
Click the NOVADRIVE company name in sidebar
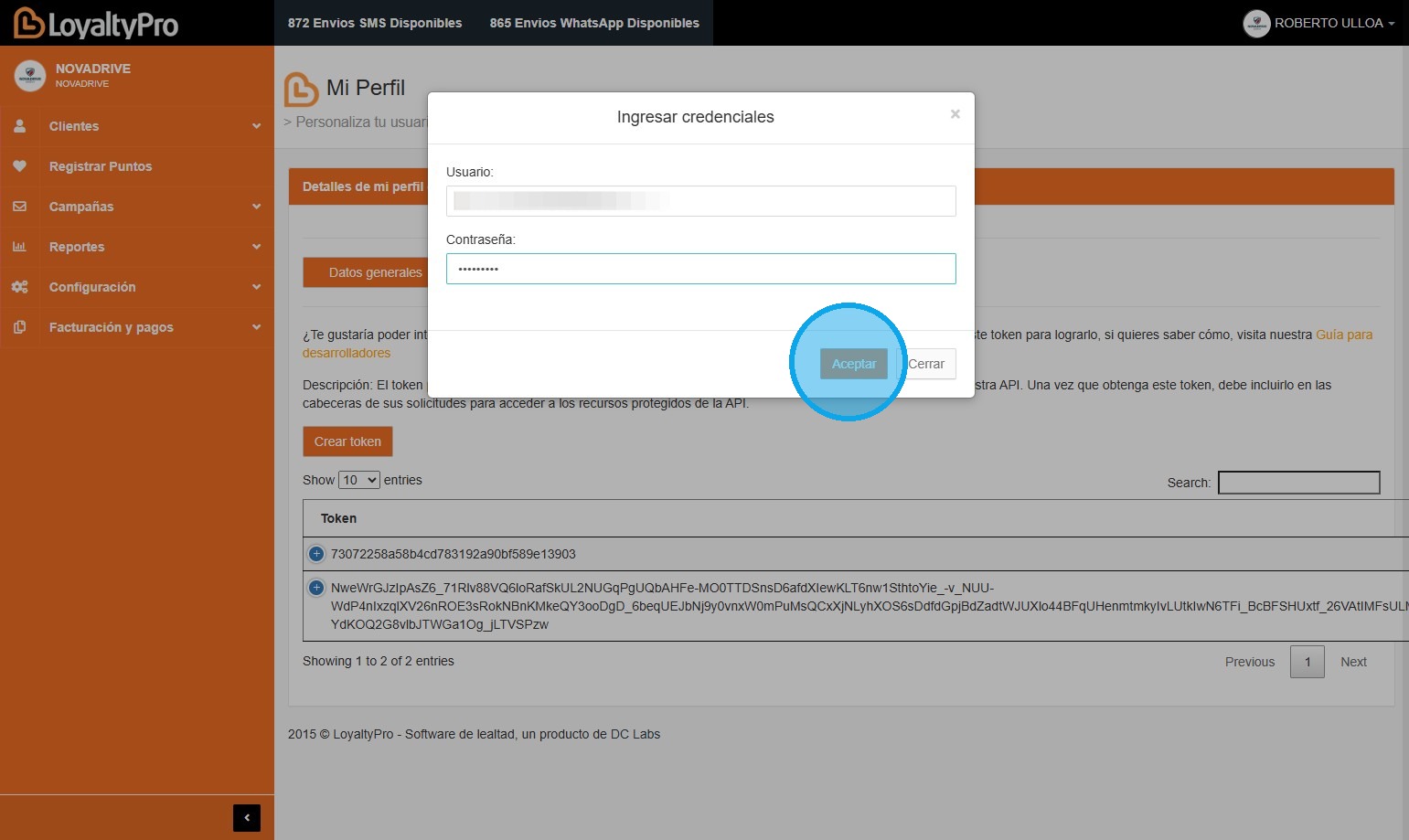pyautogui.click(x=93, y=69)
